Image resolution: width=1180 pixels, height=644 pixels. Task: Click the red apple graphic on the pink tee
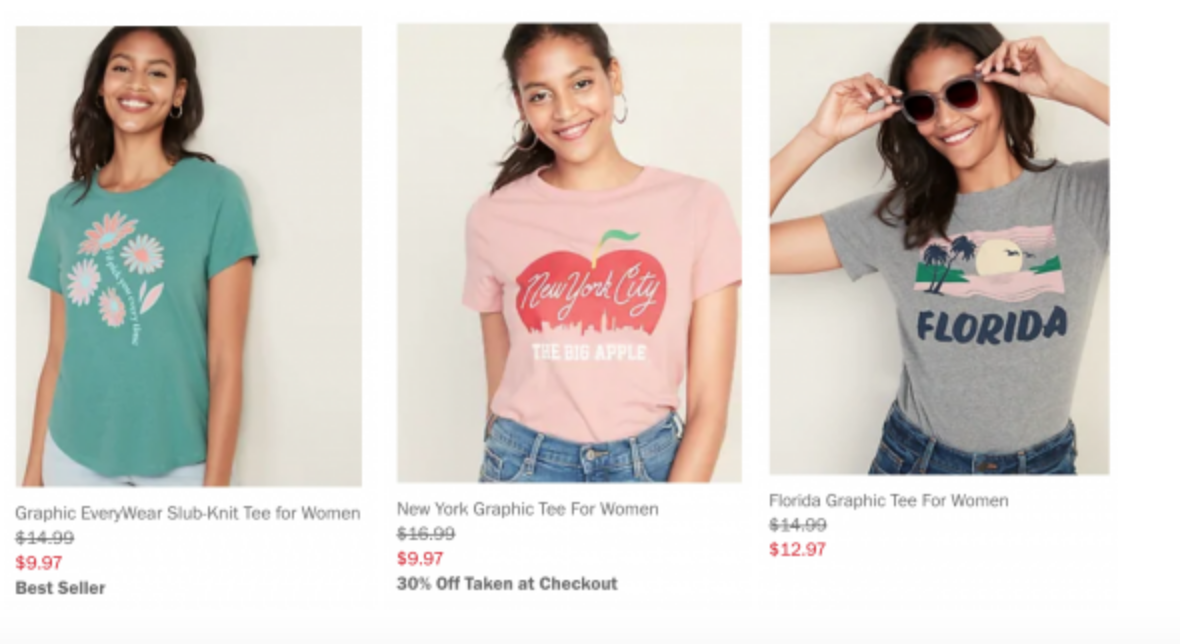tap(589, 292)
